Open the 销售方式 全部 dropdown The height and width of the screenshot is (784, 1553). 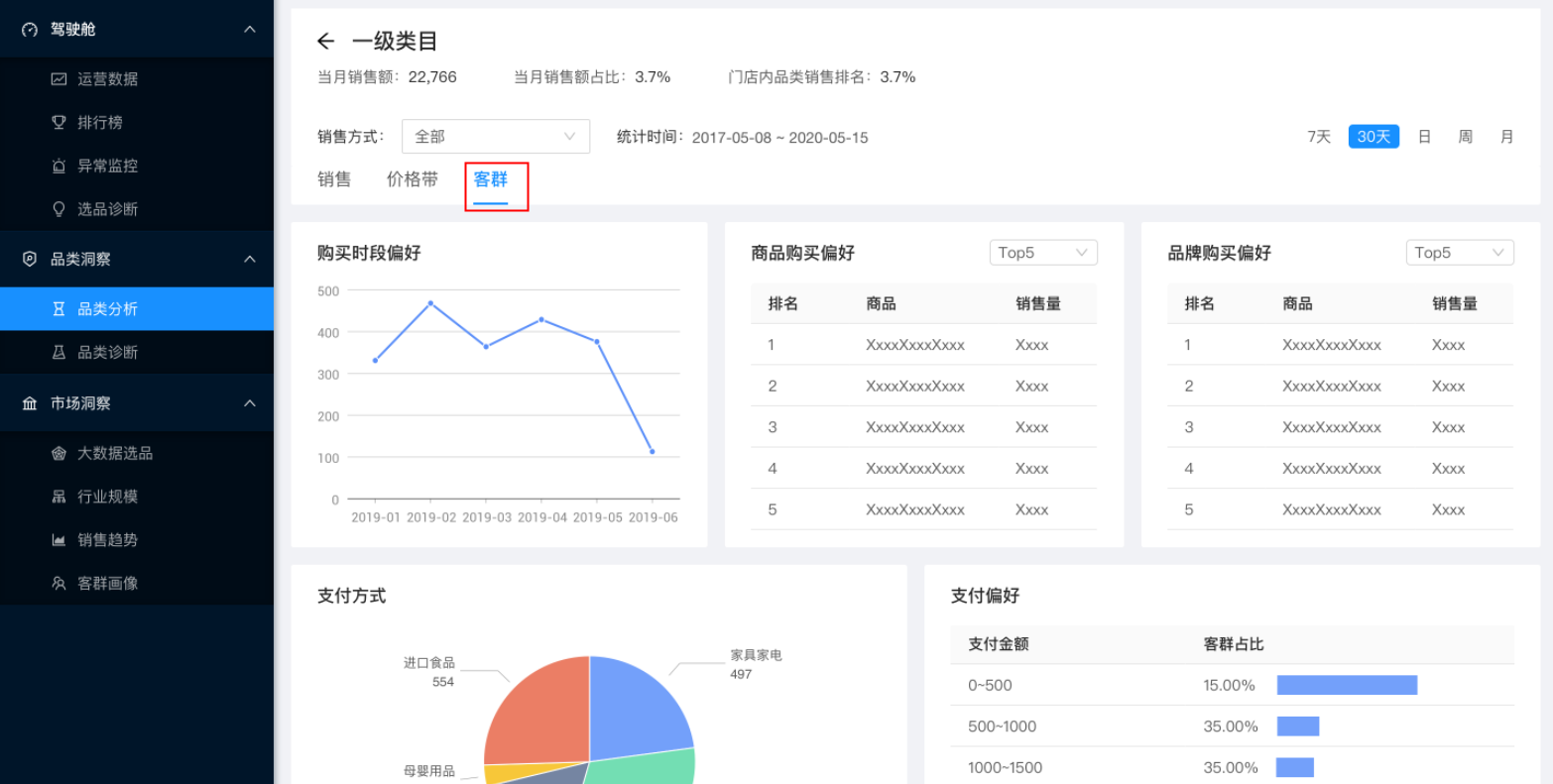tap(496, 137)
